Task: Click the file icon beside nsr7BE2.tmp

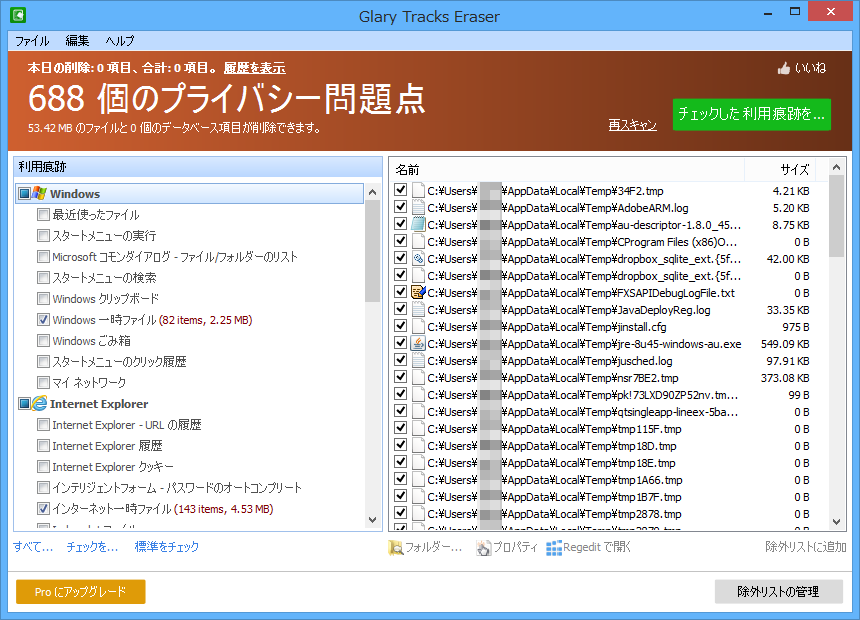Action: pyautogui.click(x=418, y=377)
